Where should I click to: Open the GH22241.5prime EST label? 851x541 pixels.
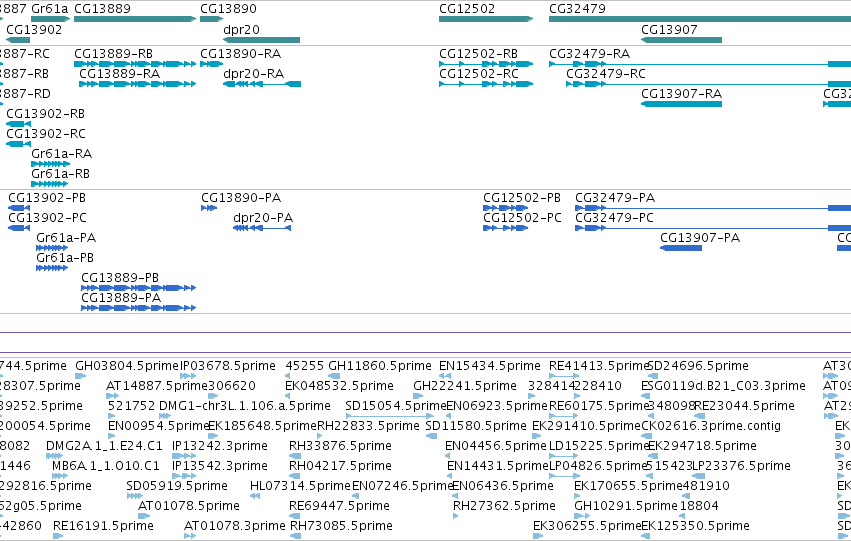coord(465,386)
